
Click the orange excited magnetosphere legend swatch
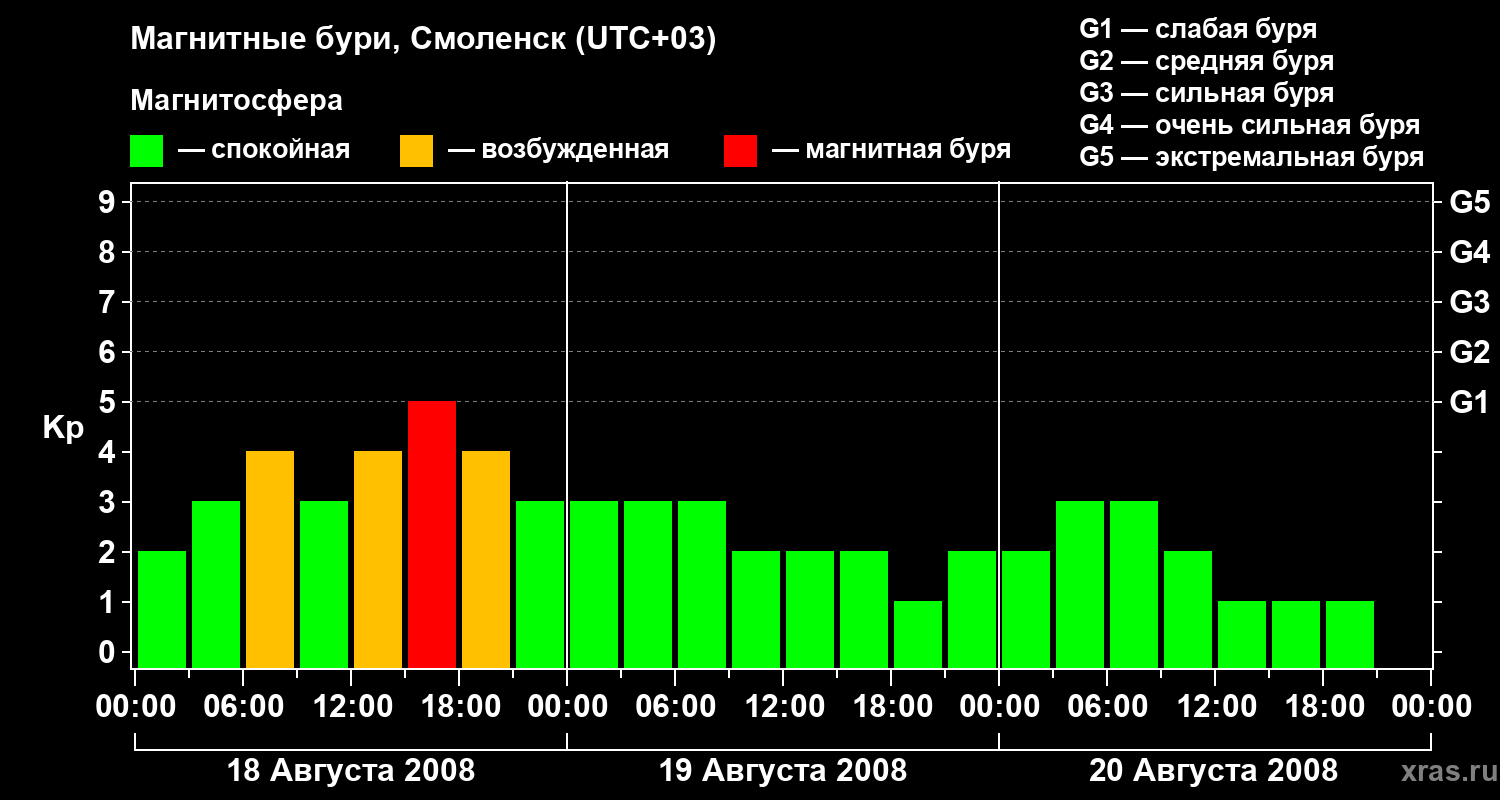[x=416, y=151]
